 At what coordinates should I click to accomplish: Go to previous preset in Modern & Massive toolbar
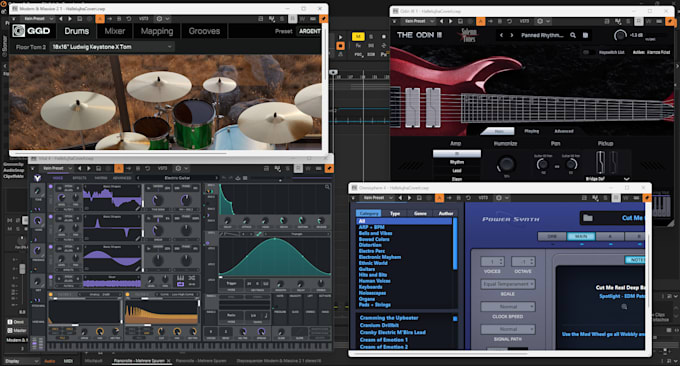click(61, 19)
